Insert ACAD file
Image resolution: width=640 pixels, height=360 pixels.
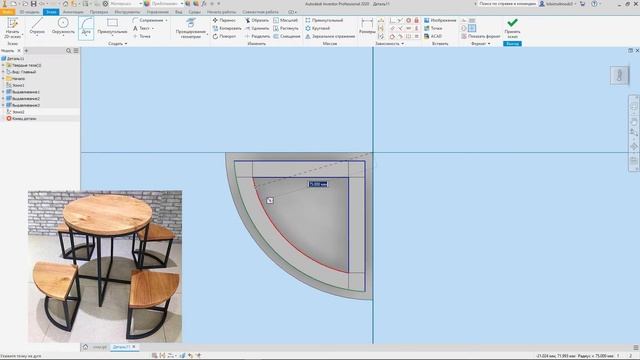433,36
